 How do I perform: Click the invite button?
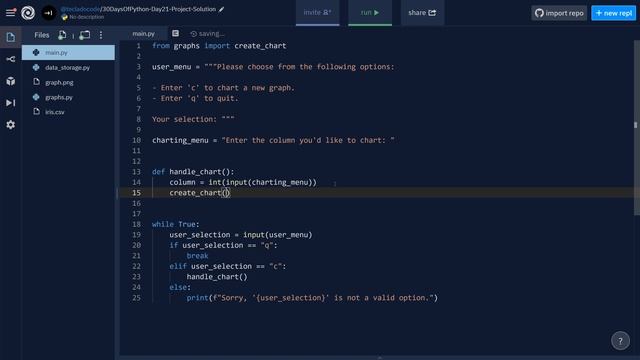tap(318, 12)
